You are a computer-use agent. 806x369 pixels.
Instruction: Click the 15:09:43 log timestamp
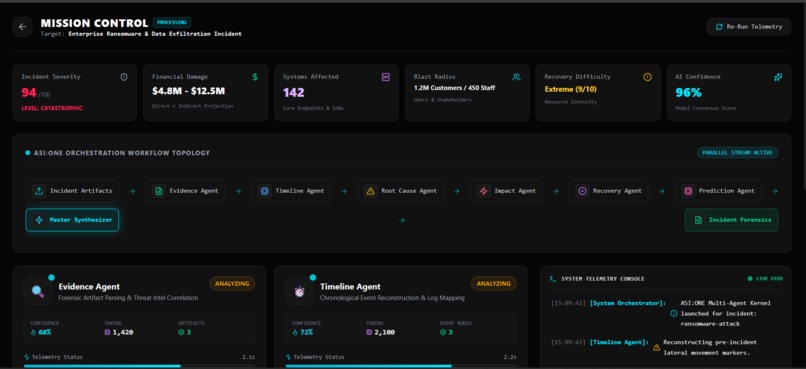[568, 342]
